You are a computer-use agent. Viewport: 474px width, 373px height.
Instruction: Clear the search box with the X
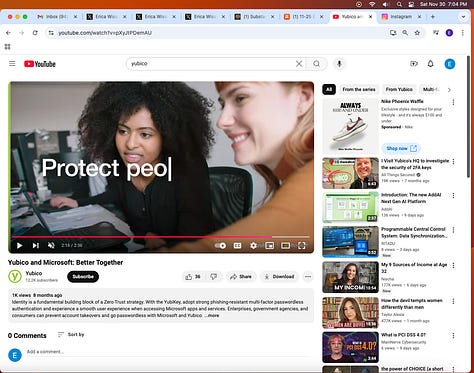[x=299, y=64]
